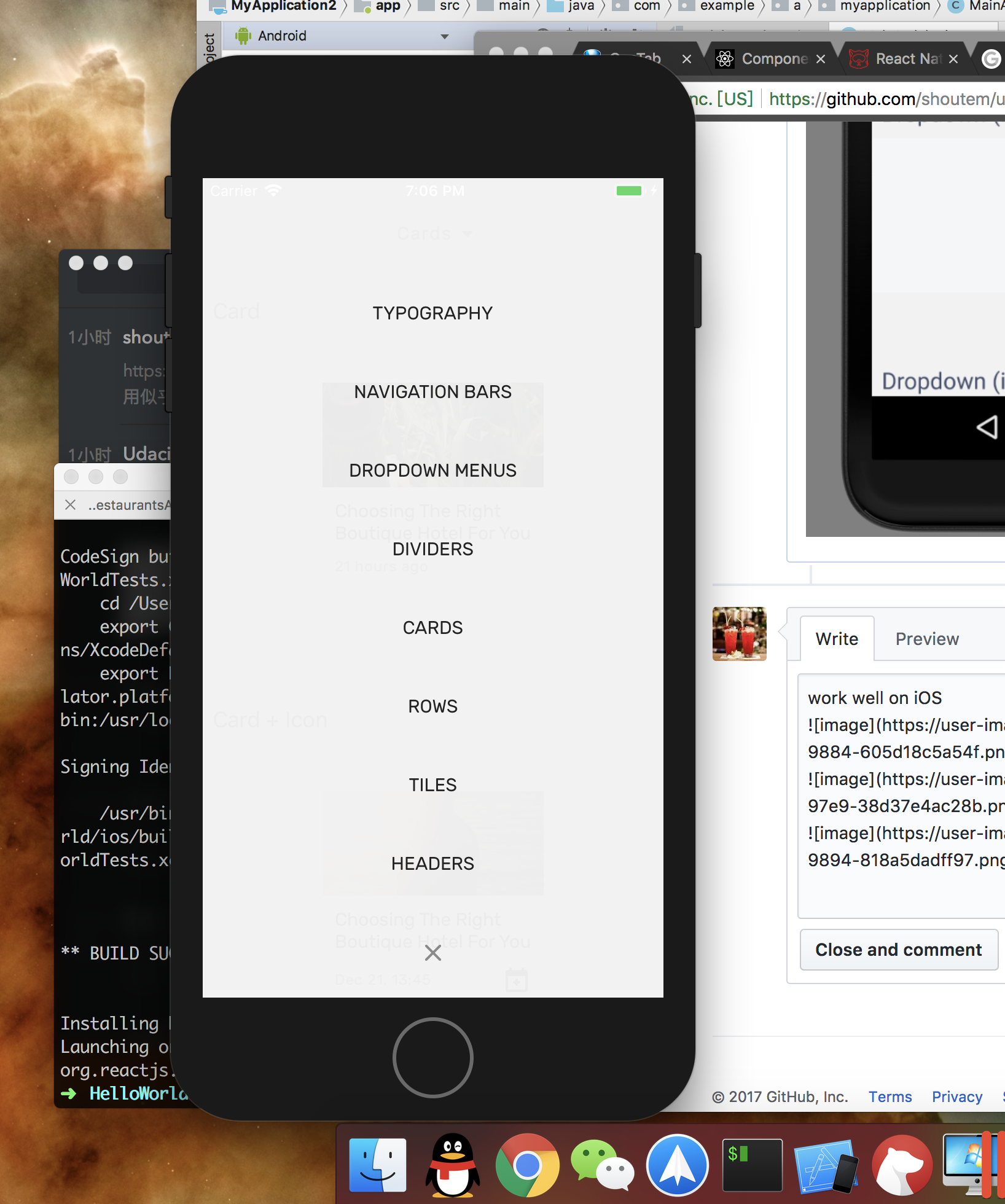The image size is (1005, 1204).
Task: Click the user avatar thumbnail on GitHub
Action: (x=740, y=634)
